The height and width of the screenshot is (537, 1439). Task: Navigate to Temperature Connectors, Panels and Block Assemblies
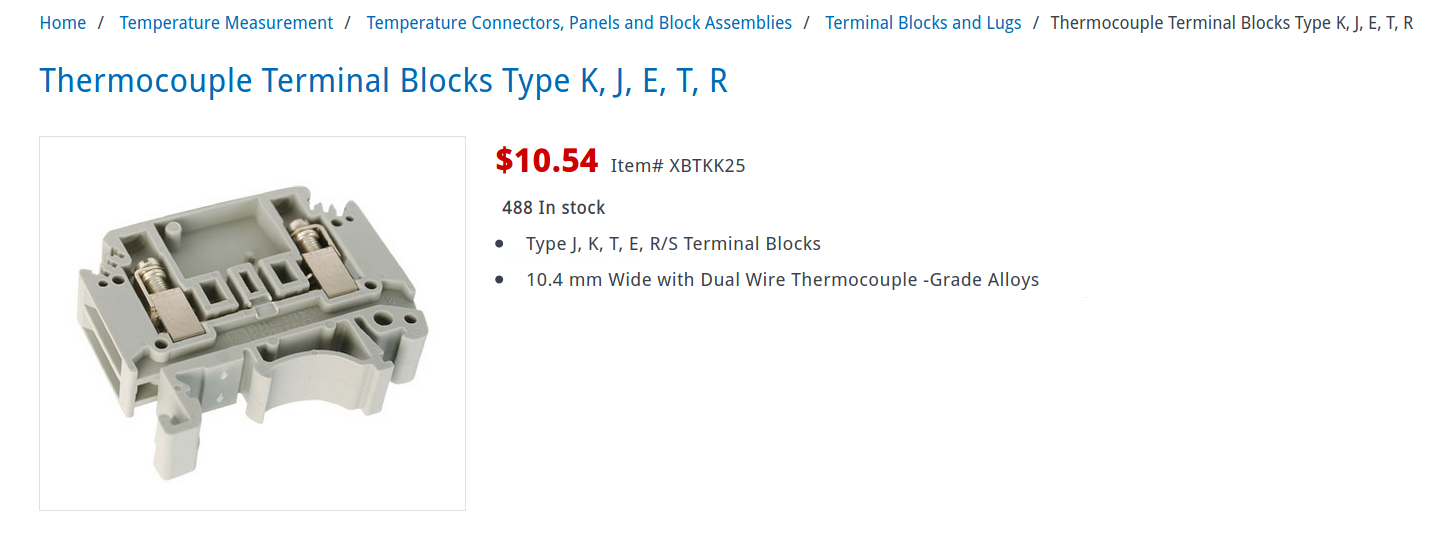click(x=579, y=23)
